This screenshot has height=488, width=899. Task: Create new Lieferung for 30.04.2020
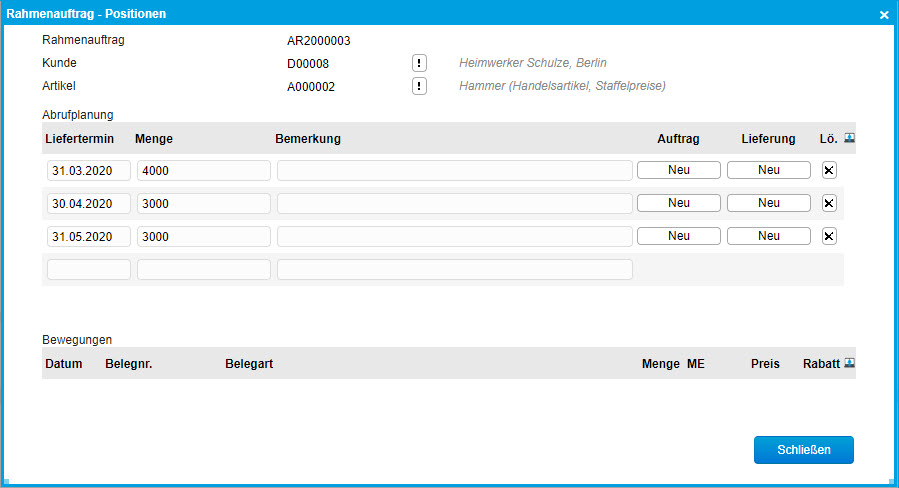769,203
